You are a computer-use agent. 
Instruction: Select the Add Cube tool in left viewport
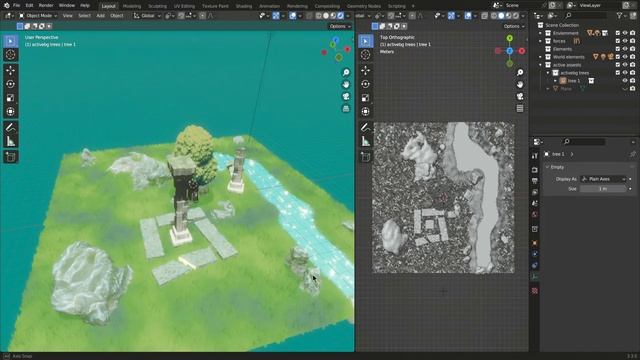pos(11,157)
